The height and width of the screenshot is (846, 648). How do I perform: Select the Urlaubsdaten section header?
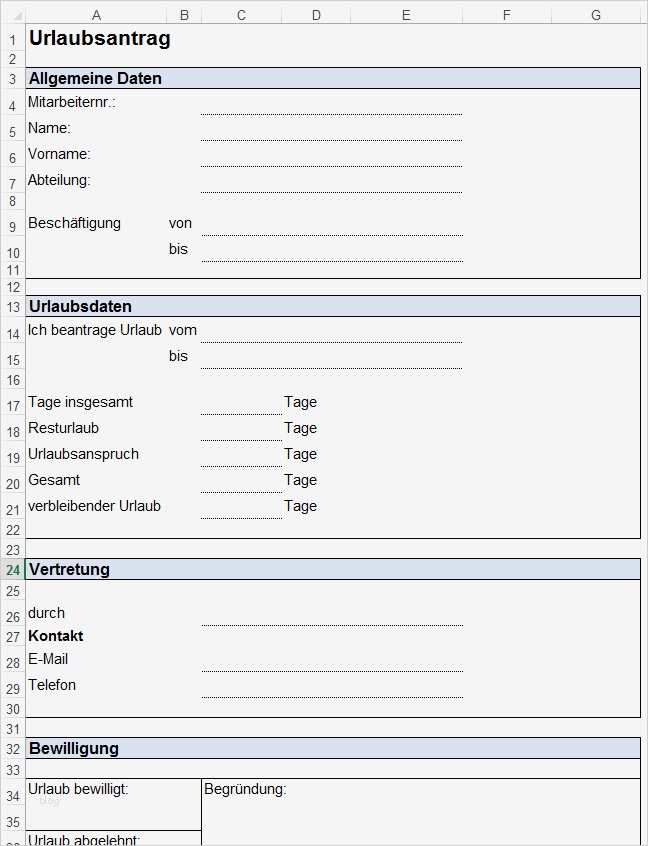pyautogui.click(x=200, y=306)
